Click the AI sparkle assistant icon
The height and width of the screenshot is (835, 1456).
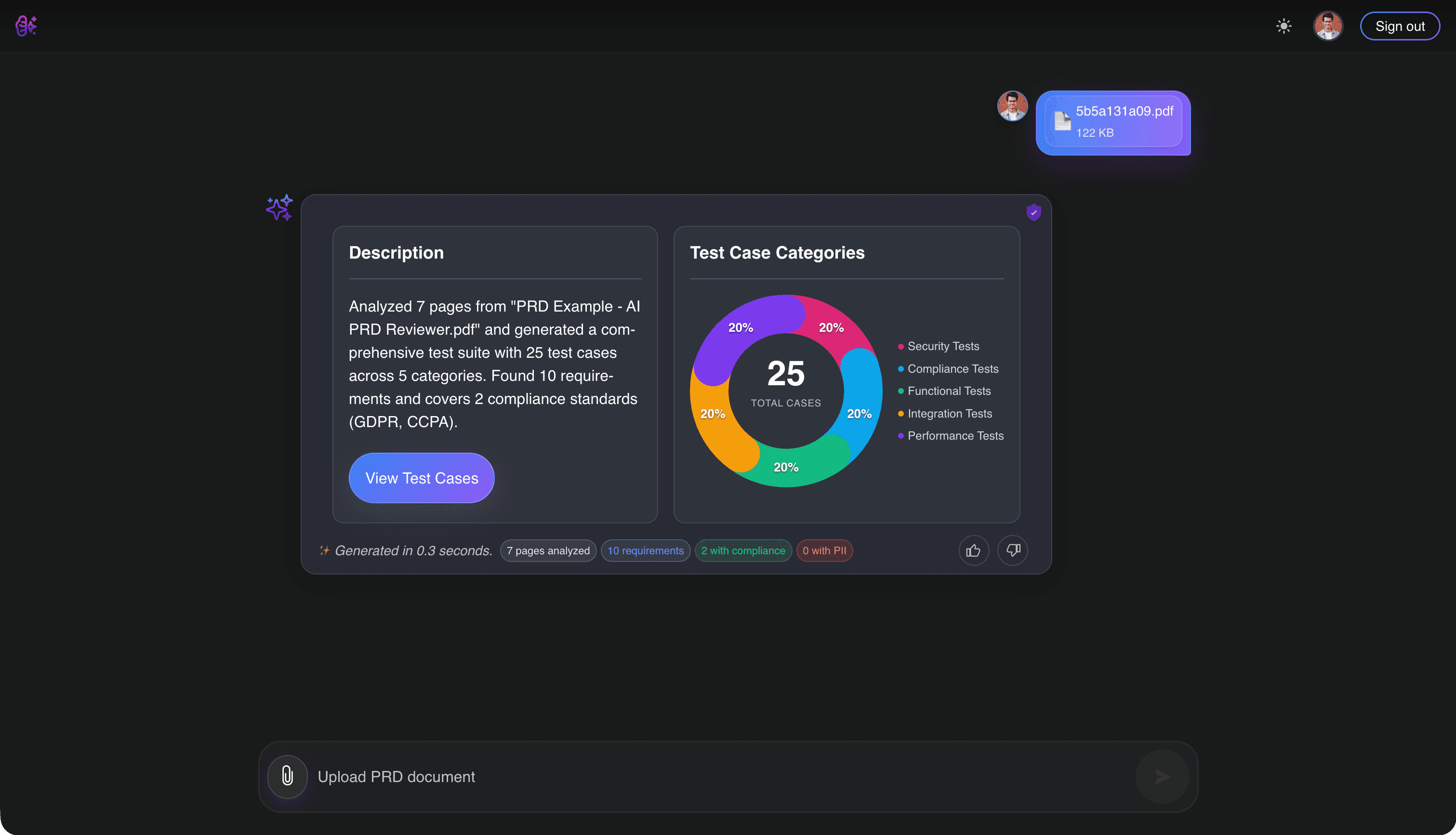tap(279, 208)
